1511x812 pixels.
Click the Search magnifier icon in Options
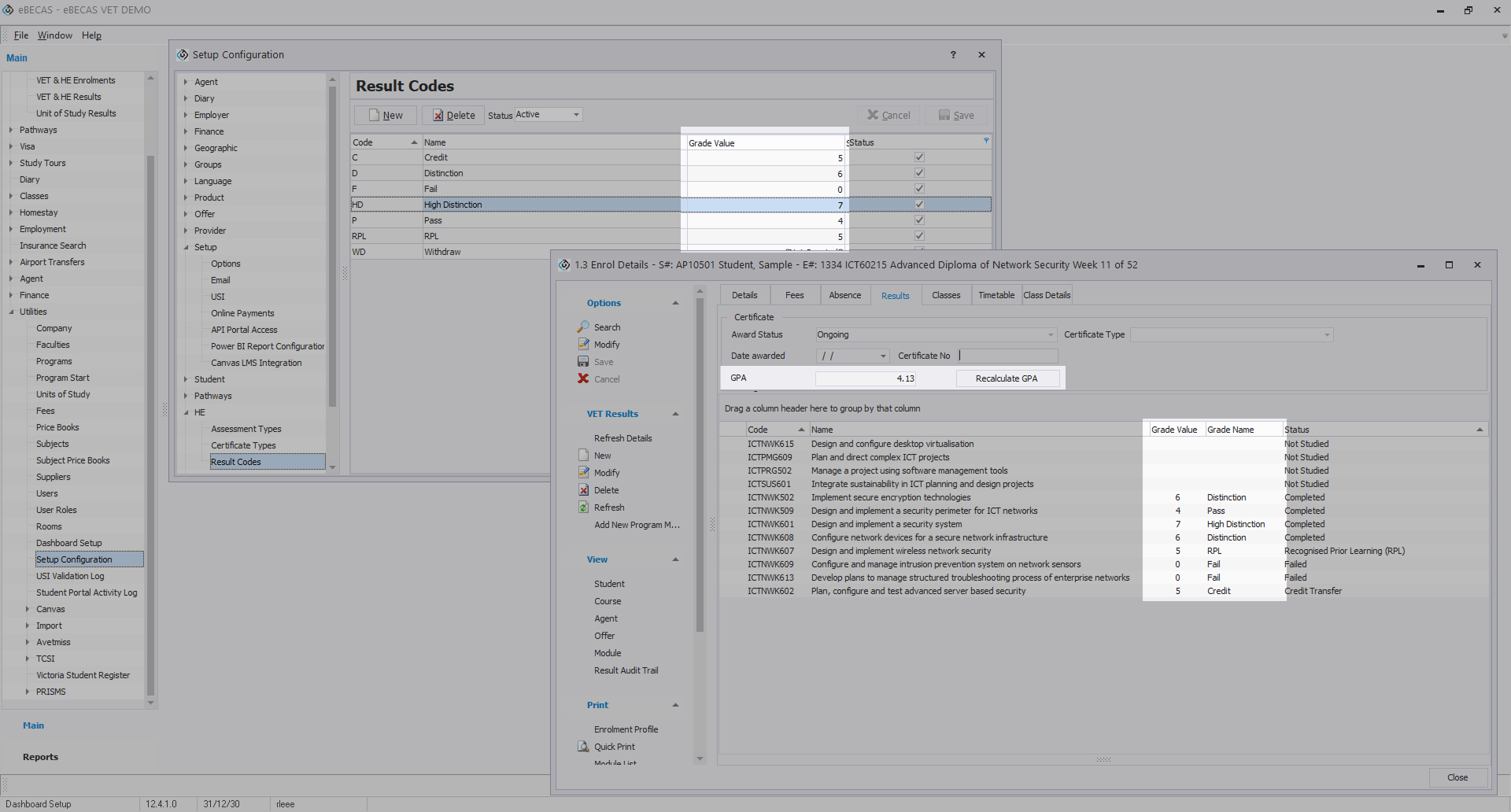[583, 327]
